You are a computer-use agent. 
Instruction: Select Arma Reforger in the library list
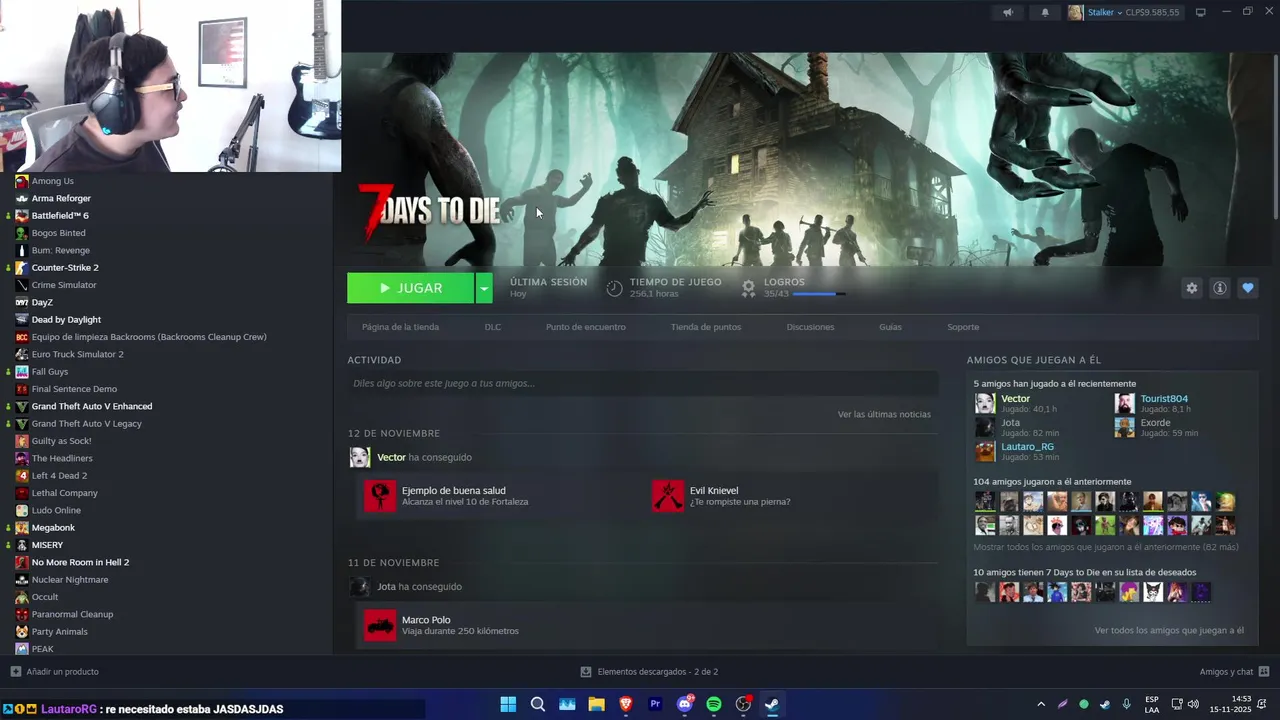pos(61,198)
